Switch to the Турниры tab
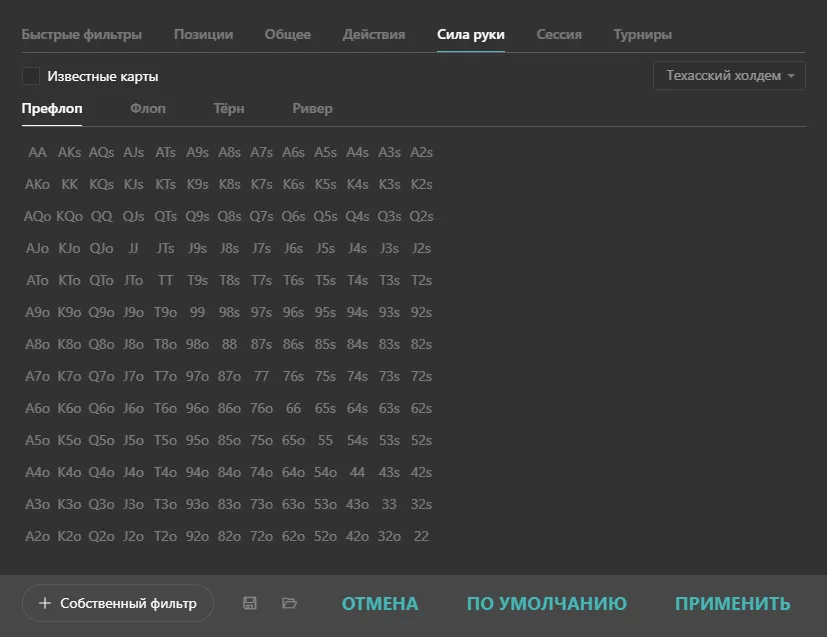The image size is (827, 637). click(642, 34)
